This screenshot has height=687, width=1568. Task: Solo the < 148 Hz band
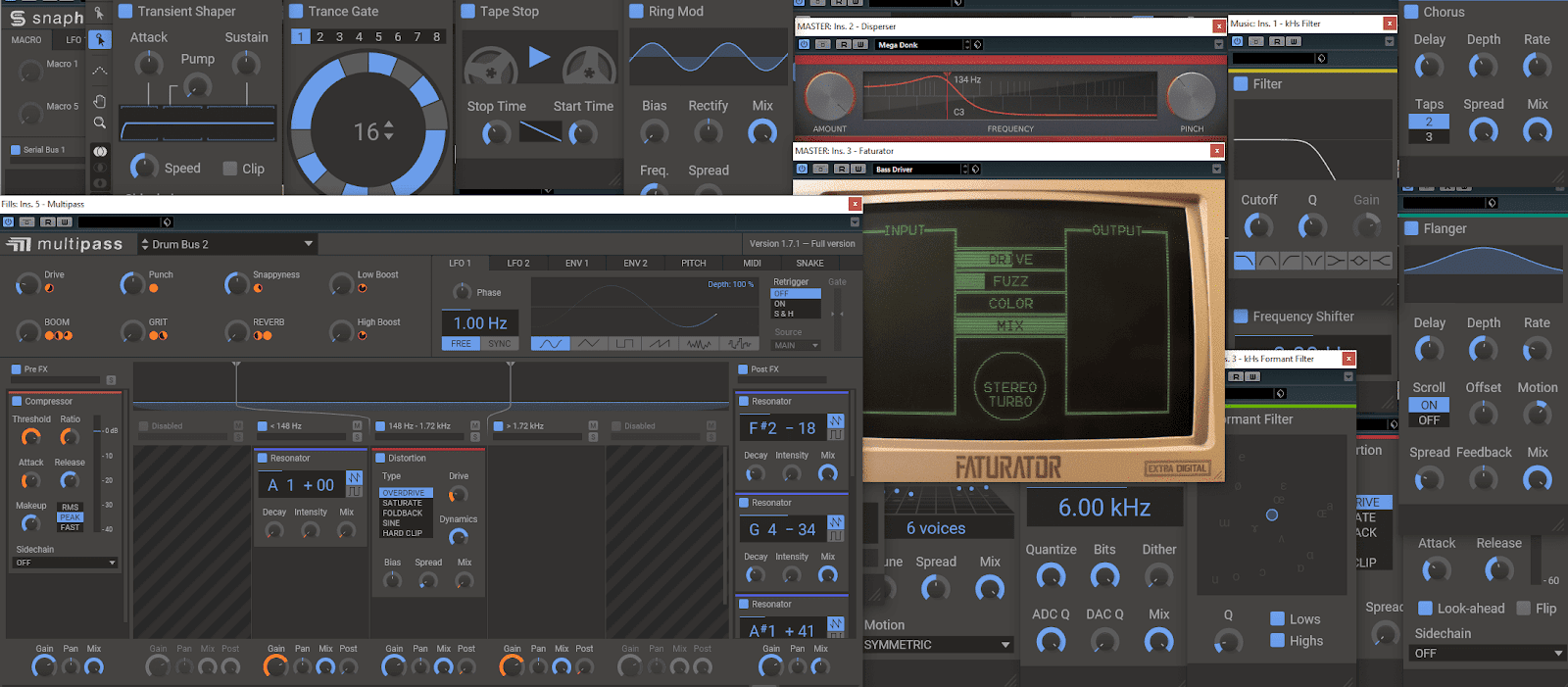357,436
